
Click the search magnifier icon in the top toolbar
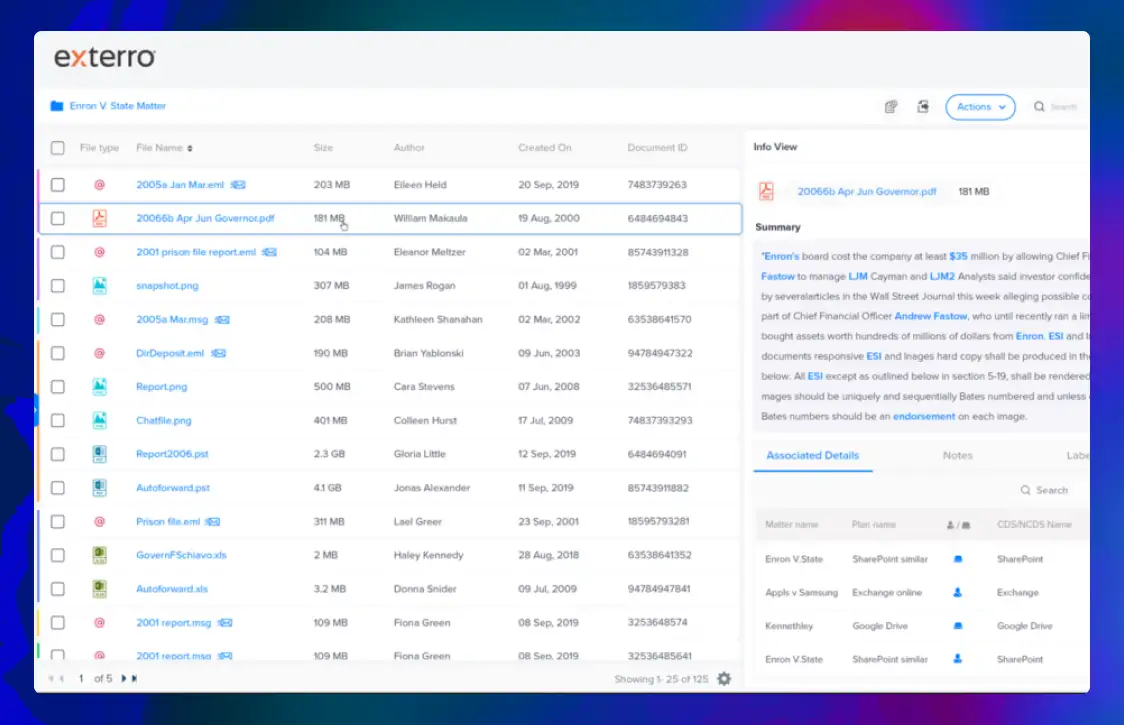point(1039,107)
